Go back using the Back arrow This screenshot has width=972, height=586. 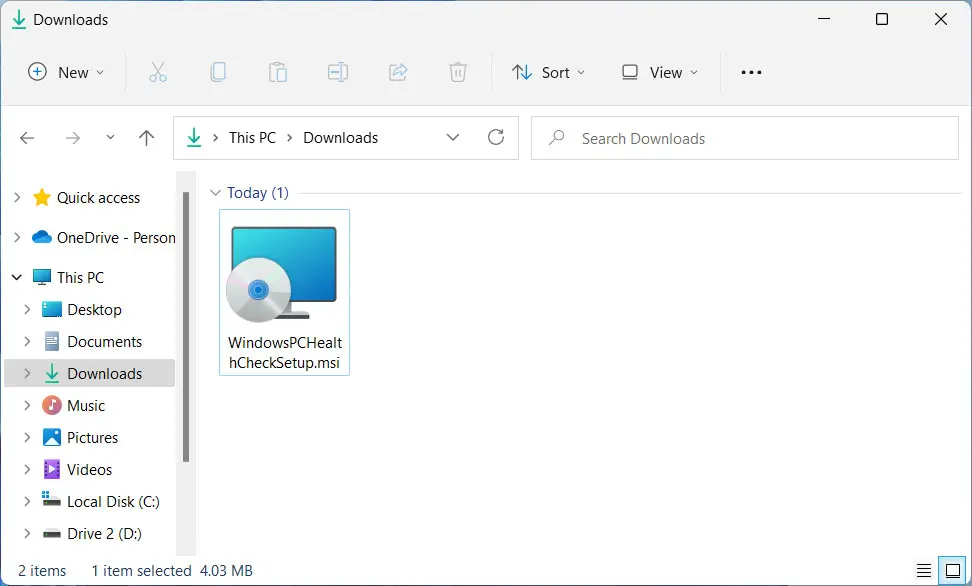pos(27,138)
